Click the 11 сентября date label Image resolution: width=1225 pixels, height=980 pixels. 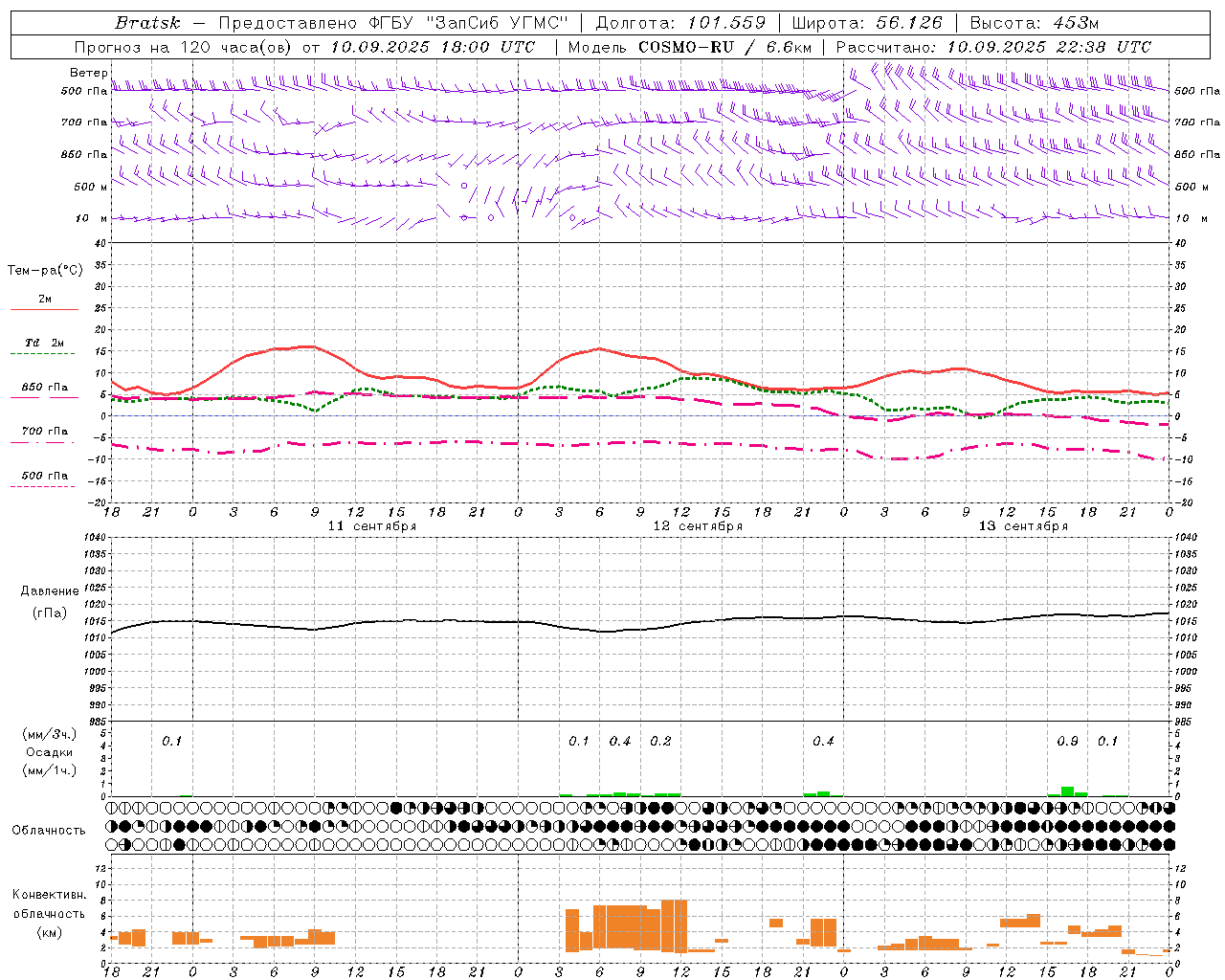click(x=372, y=526)
